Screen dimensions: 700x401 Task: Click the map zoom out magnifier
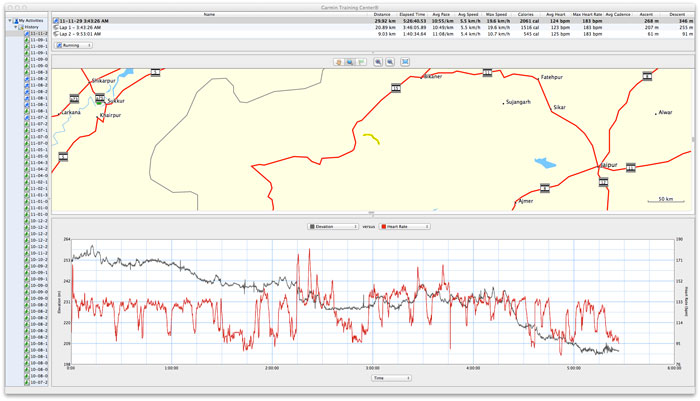pos(390,62)
